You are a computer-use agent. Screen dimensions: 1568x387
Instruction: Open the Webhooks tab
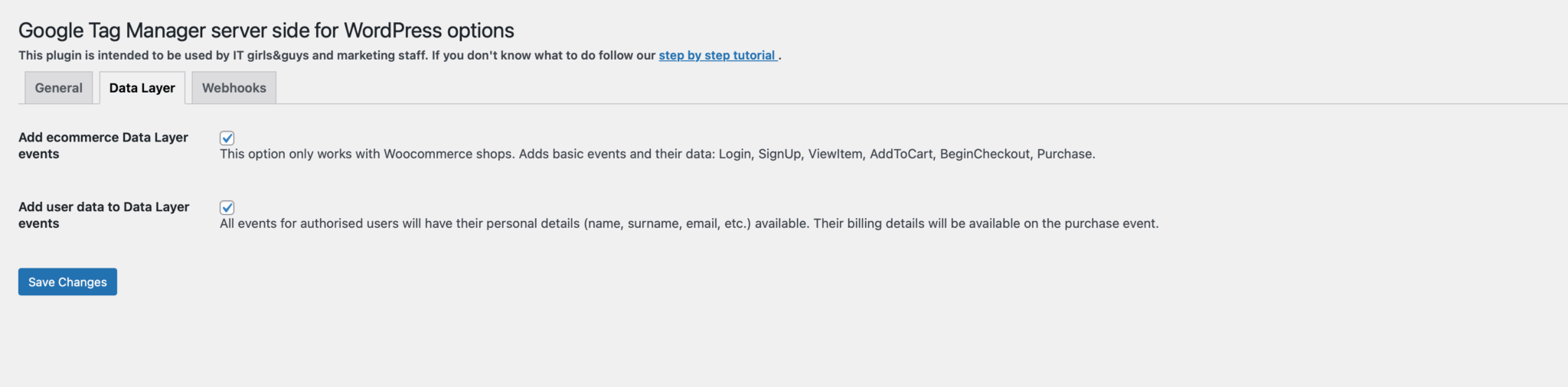click(234, 88)
